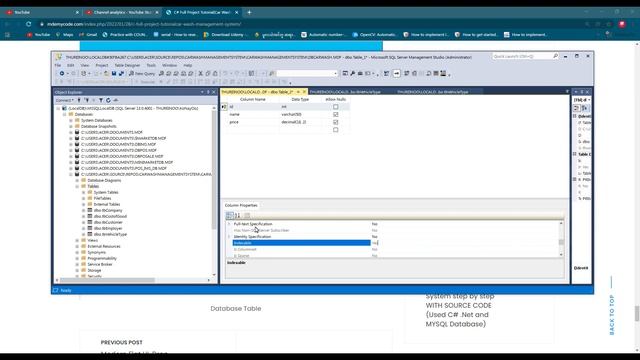This screenshot has width=640, height=360.
Task: Click the Cut scissors icon in toolbar
Action: [x=200, y=73]
